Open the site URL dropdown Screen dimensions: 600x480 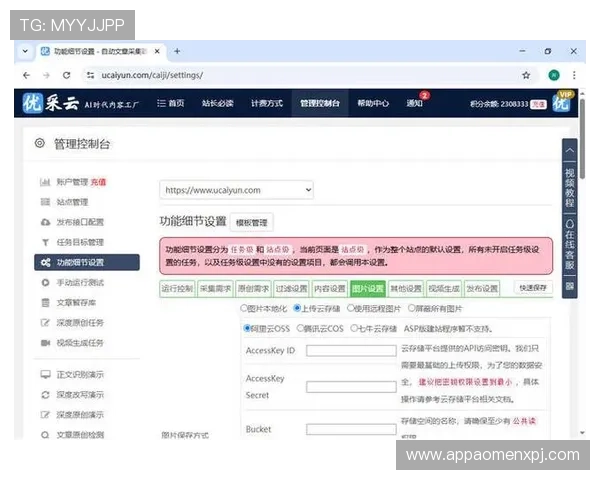236,190
